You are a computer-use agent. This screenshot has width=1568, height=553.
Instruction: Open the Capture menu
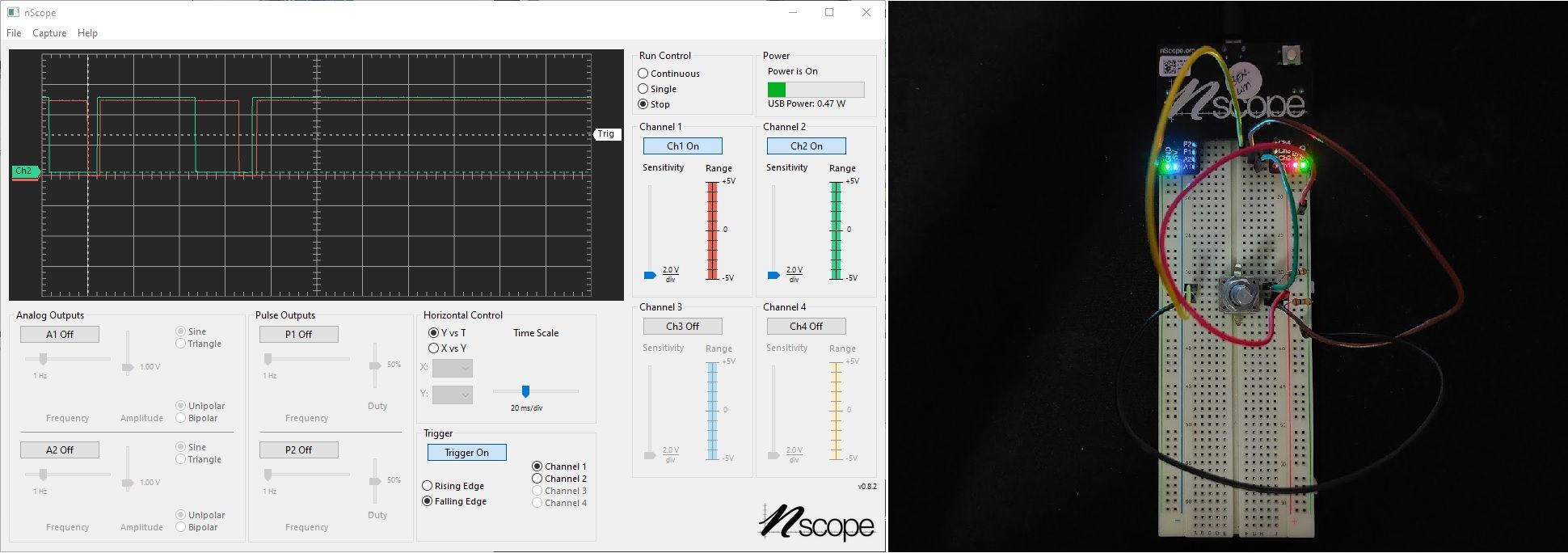pyautogui.click(x=49, y=33)
